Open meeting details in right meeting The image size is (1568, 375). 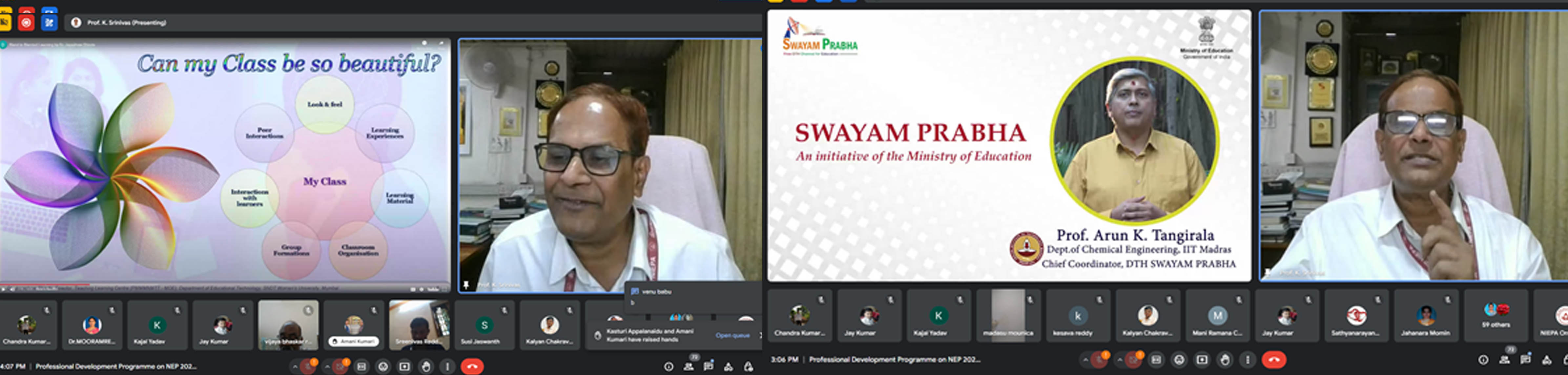(1483, 360)
